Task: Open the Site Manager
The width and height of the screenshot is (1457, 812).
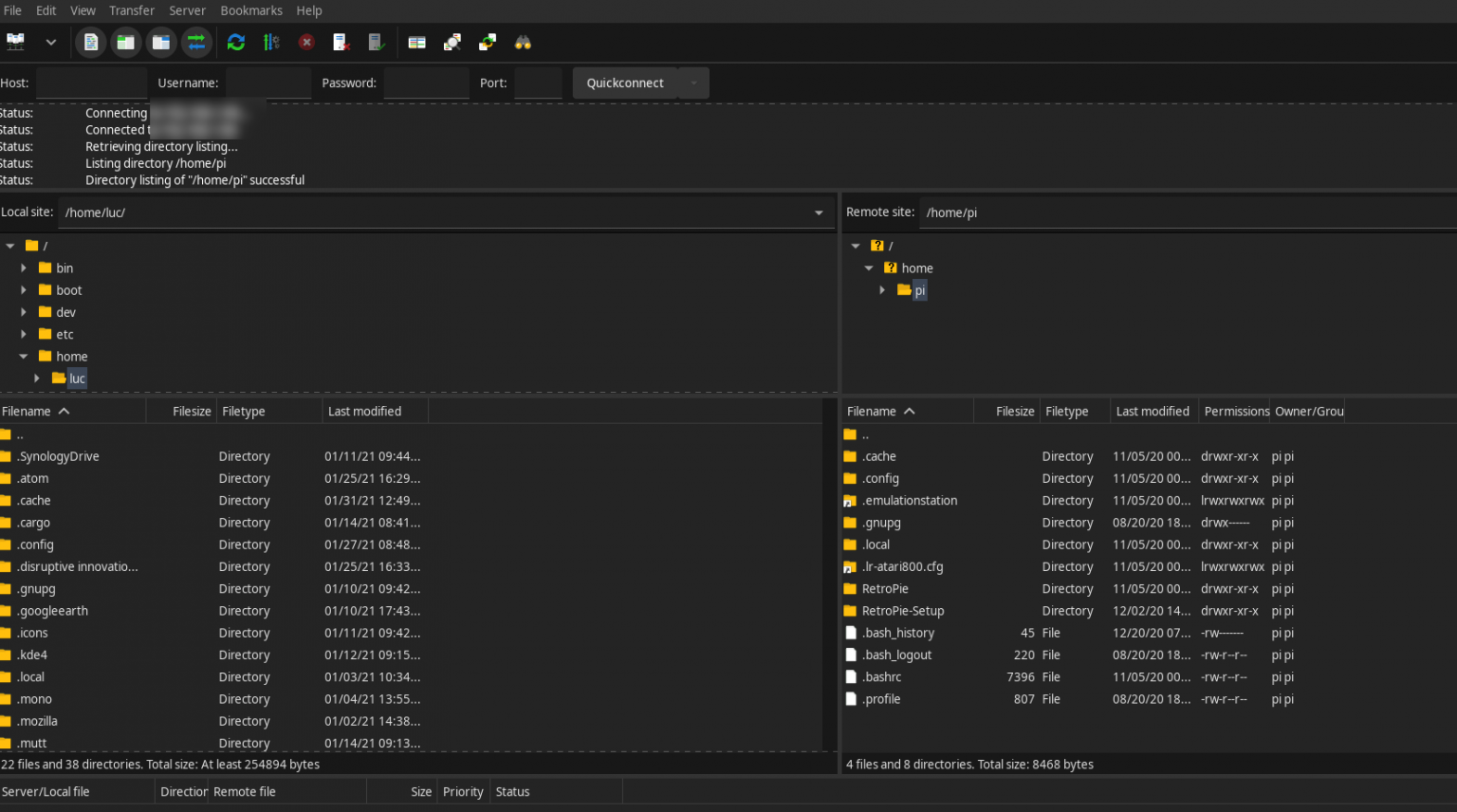Action: (x=16, y=42)
